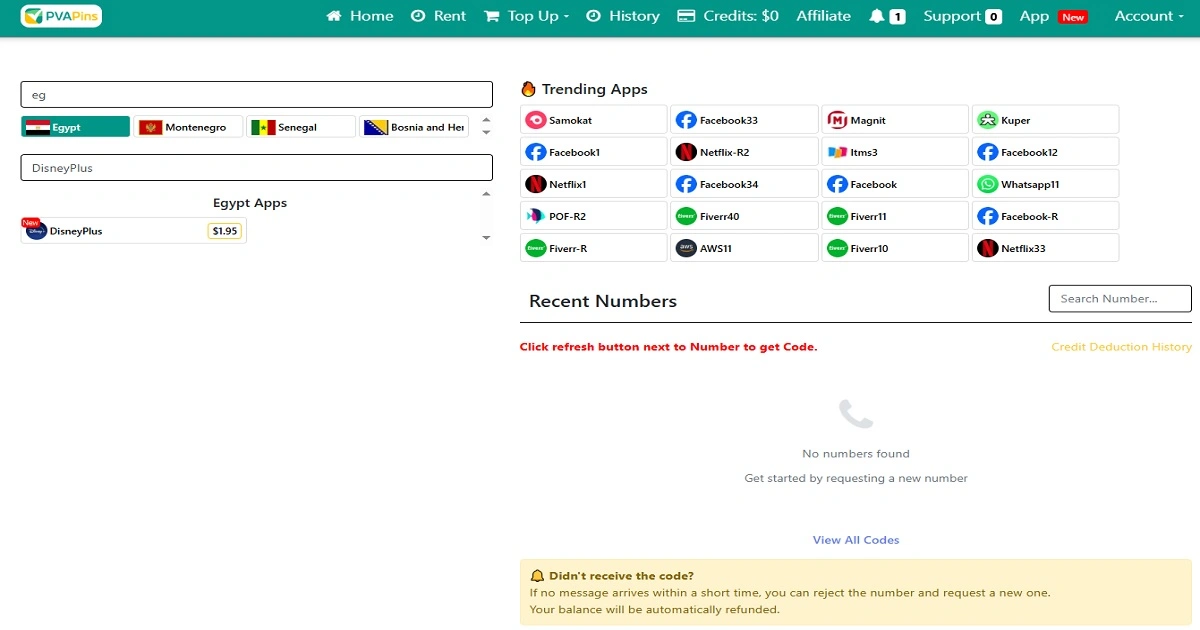Open the App New link
The image size is (1200, 630).
pos(1053,16)
